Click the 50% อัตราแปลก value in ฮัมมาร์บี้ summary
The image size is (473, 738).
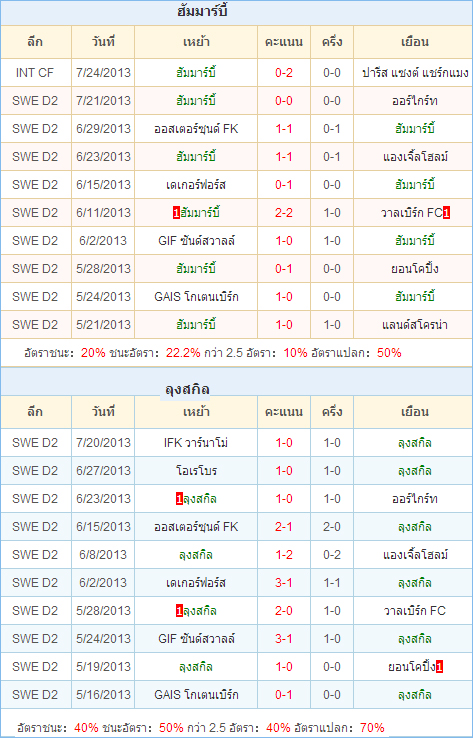[x=389, y=353]
